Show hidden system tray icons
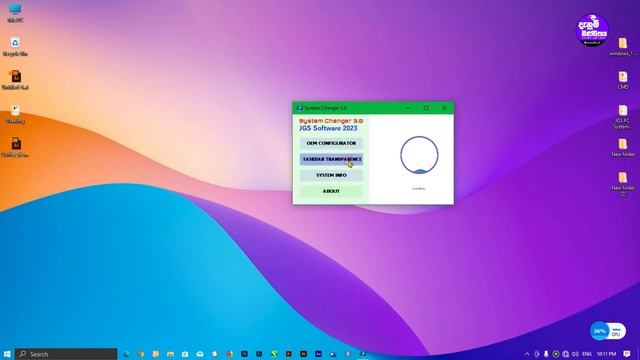The width and height of the screenshot is (640, 360). [x=527, y=354]
